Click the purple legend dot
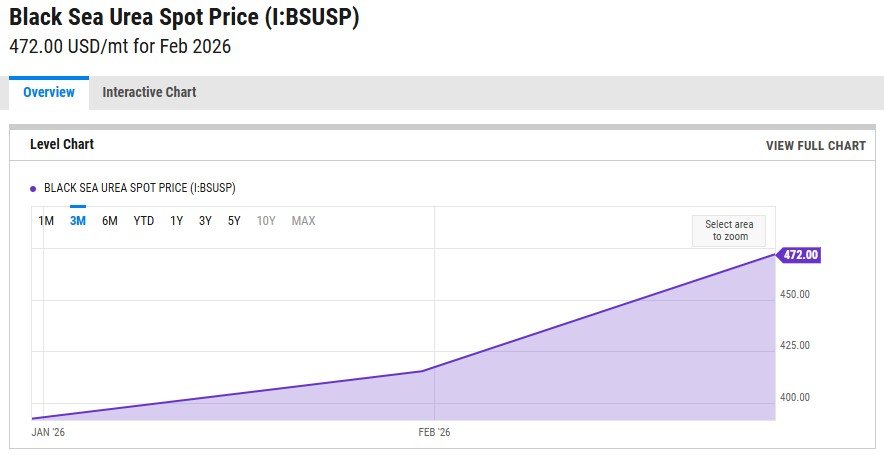The width and height of the screenshot is (884, 458). (x=33, y=188)
